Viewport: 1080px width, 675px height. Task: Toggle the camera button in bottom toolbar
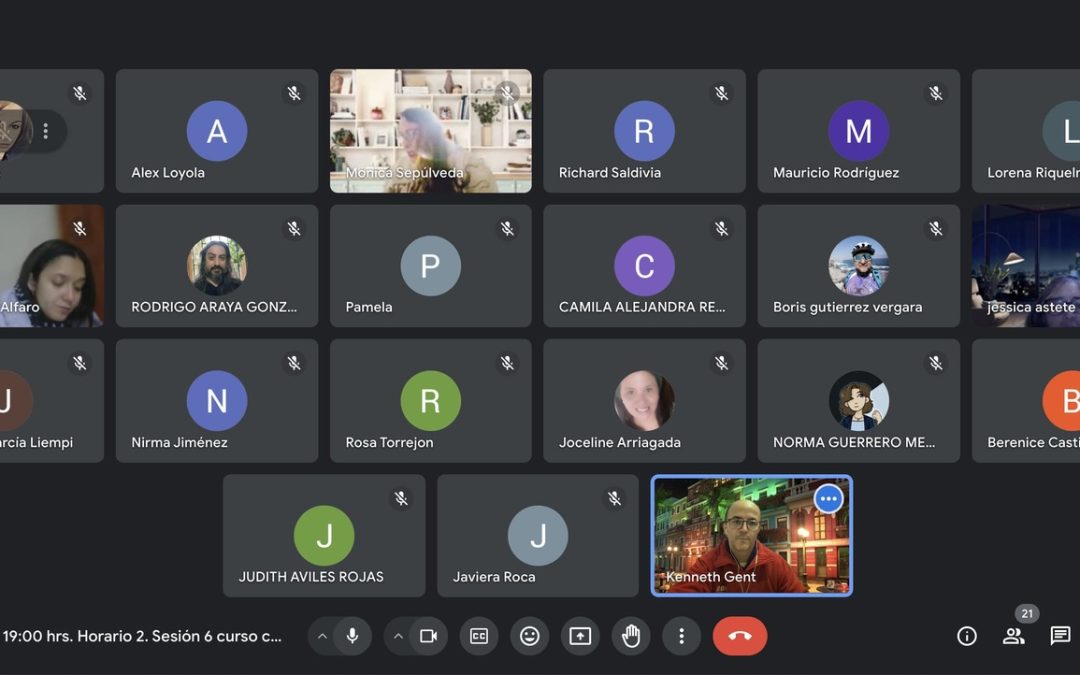click(428, 636)
